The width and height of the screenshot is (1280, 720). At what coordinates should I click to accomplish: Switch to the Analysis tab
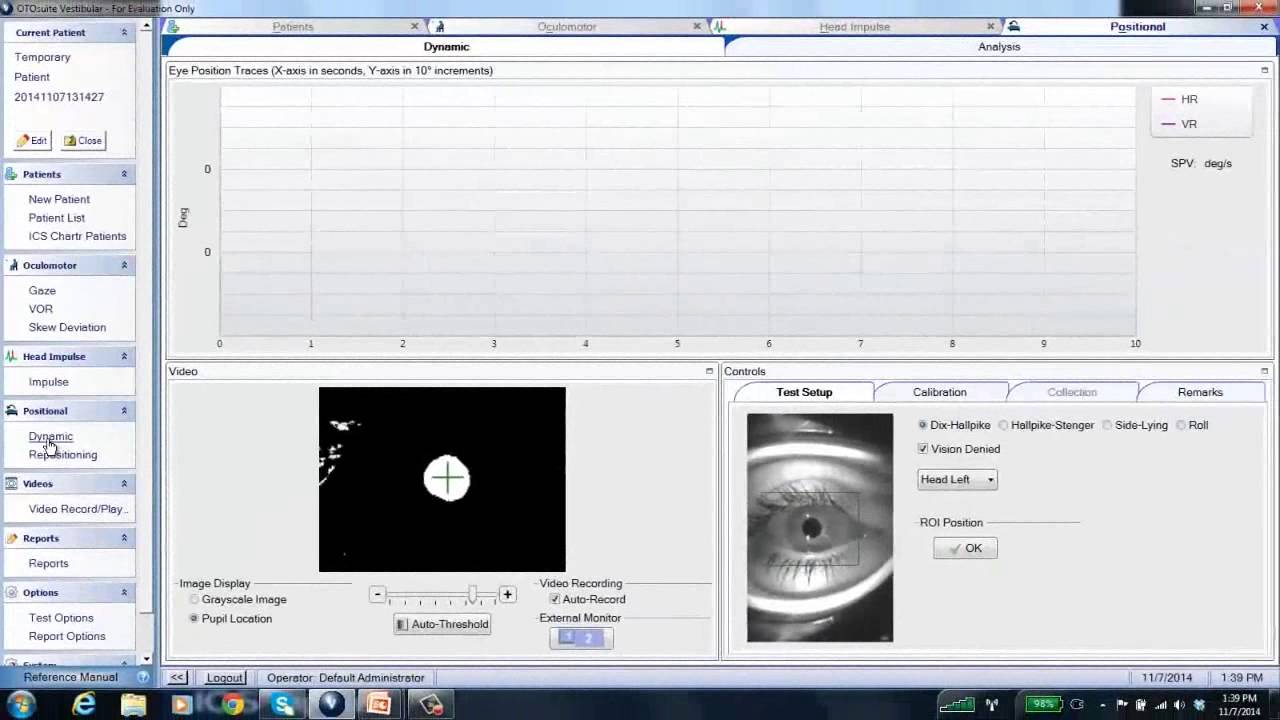coord(999,47)
